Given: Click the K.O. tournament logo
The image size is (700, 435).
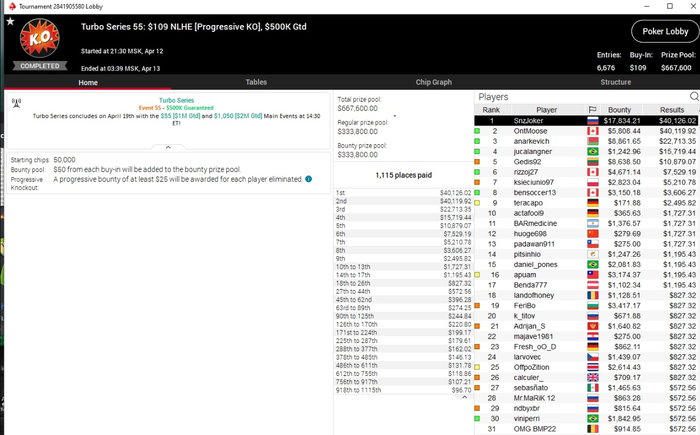Looking at the screenshot, I should [x=40, y=38].
